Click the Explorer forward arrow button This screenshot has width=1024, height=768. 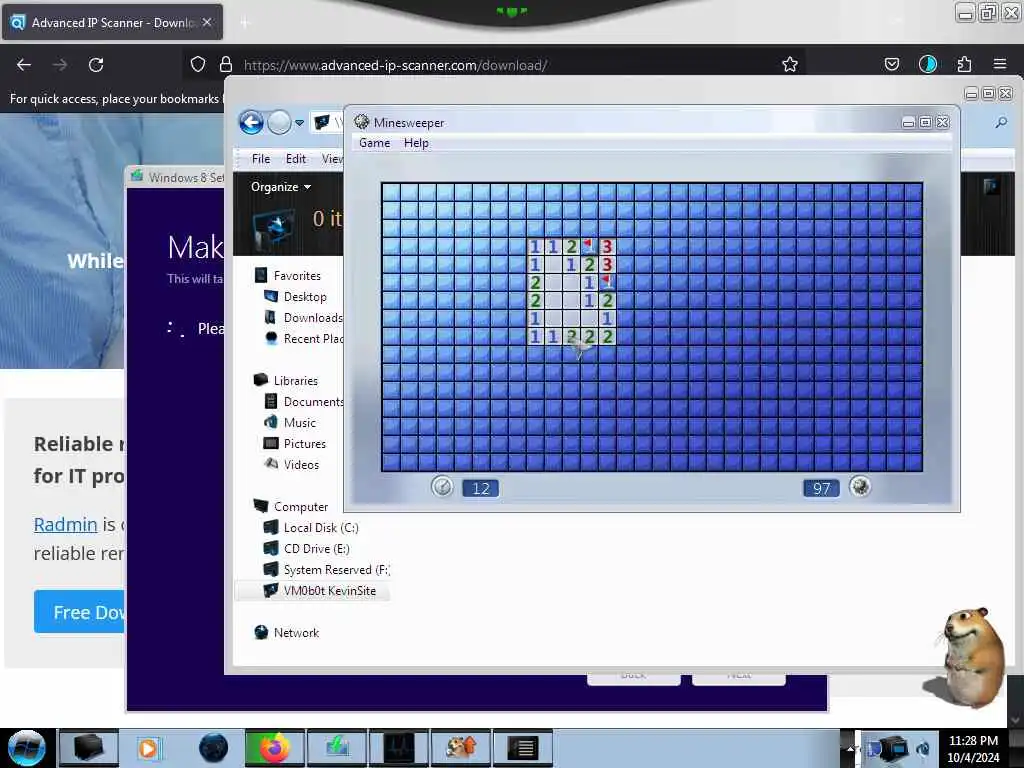pos(280,122)
